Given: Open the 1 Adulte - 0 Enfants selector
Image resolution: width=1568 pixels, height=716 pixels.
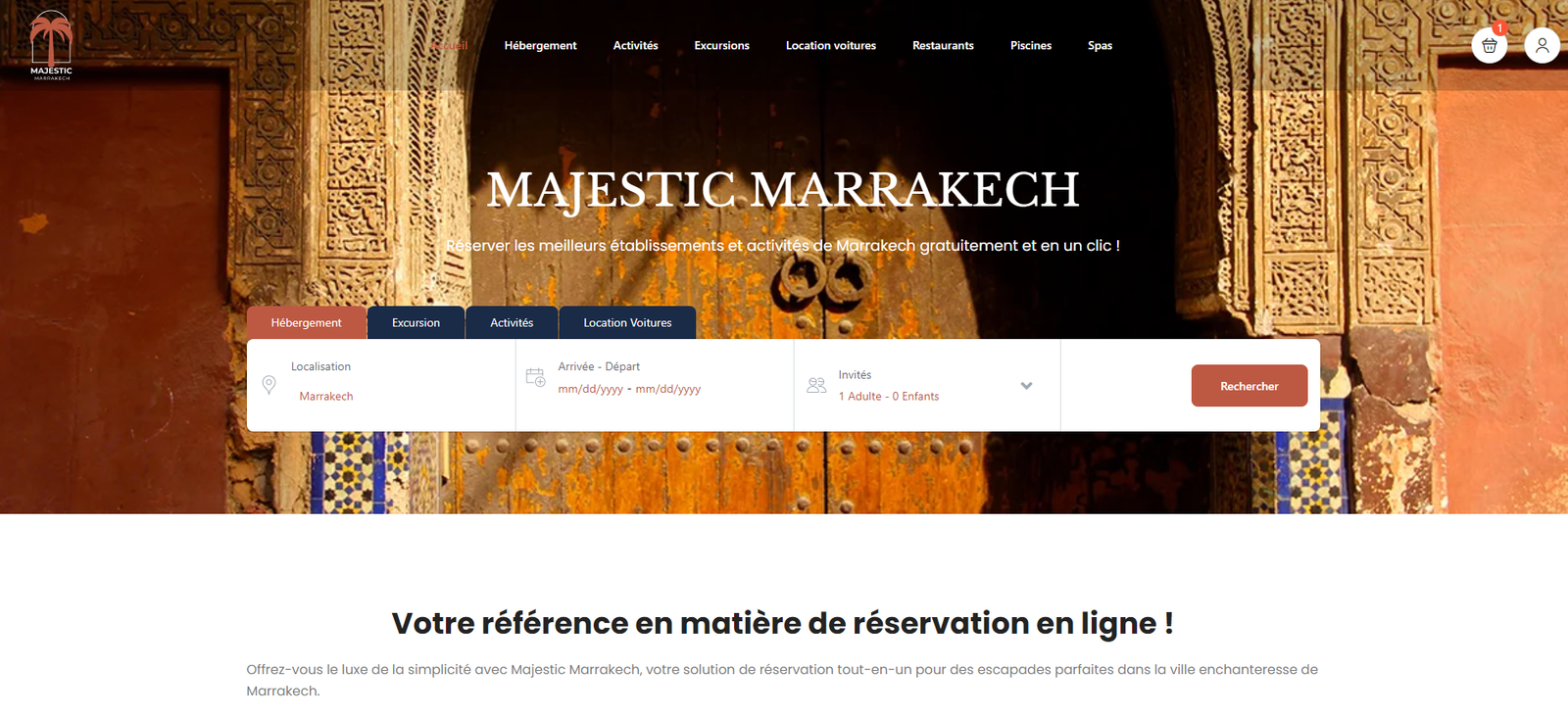Looking at the screenshot, I should point(888,397).
